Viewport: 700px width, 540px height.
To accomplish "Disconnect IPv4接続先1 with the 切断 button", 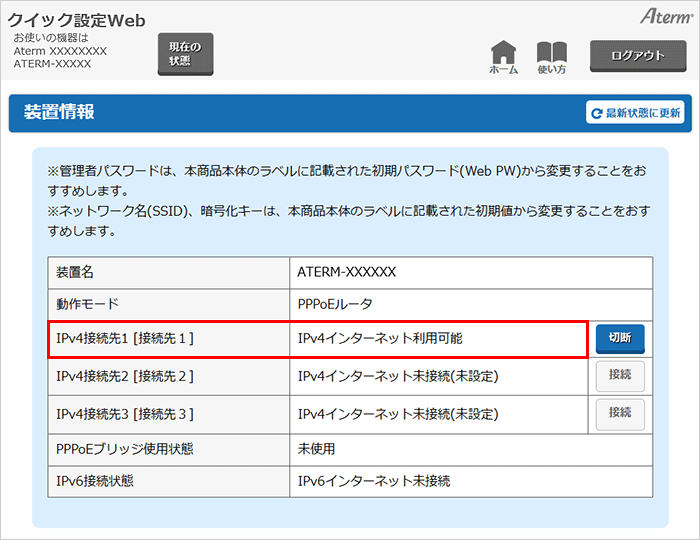I will [620, 338].
